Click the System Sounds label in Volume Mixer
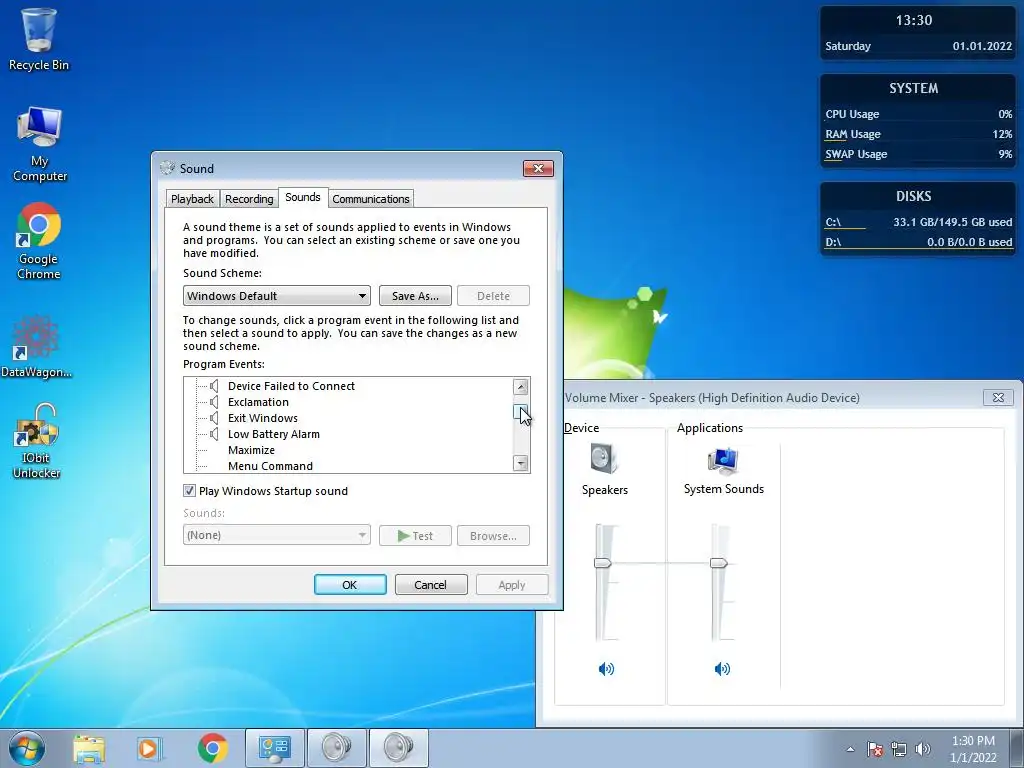Screen dimensions: 1024x768 pyautogui.click(x=724, y=488)
